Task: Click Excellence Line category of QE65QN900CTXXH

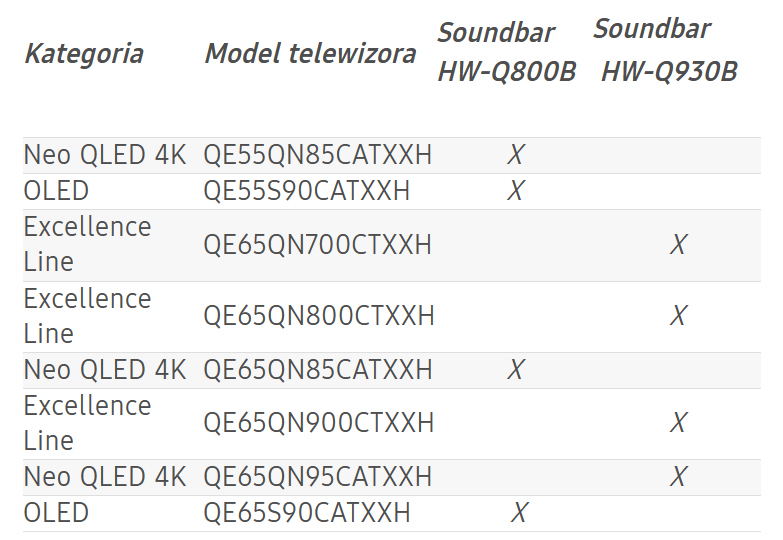Action: coord(87,424)
